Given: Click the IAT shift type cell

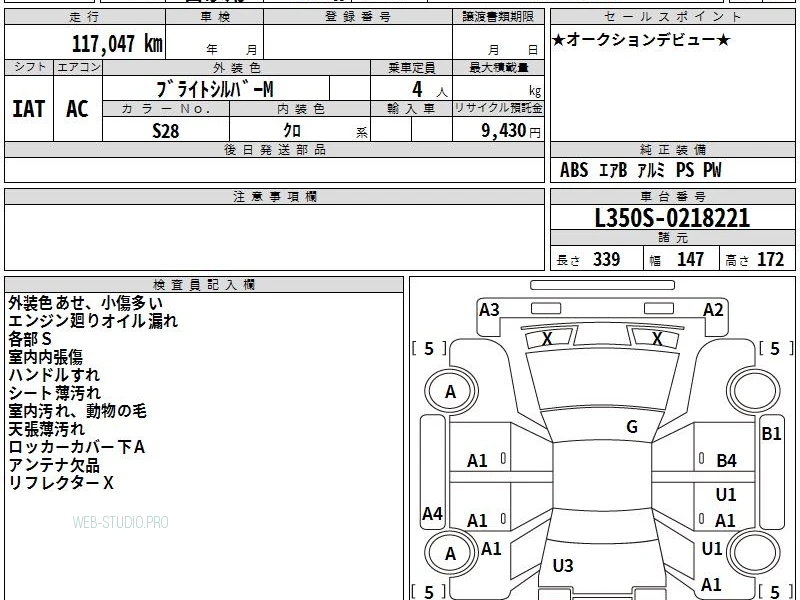Looking at the screenshot, I should (29, 109).
